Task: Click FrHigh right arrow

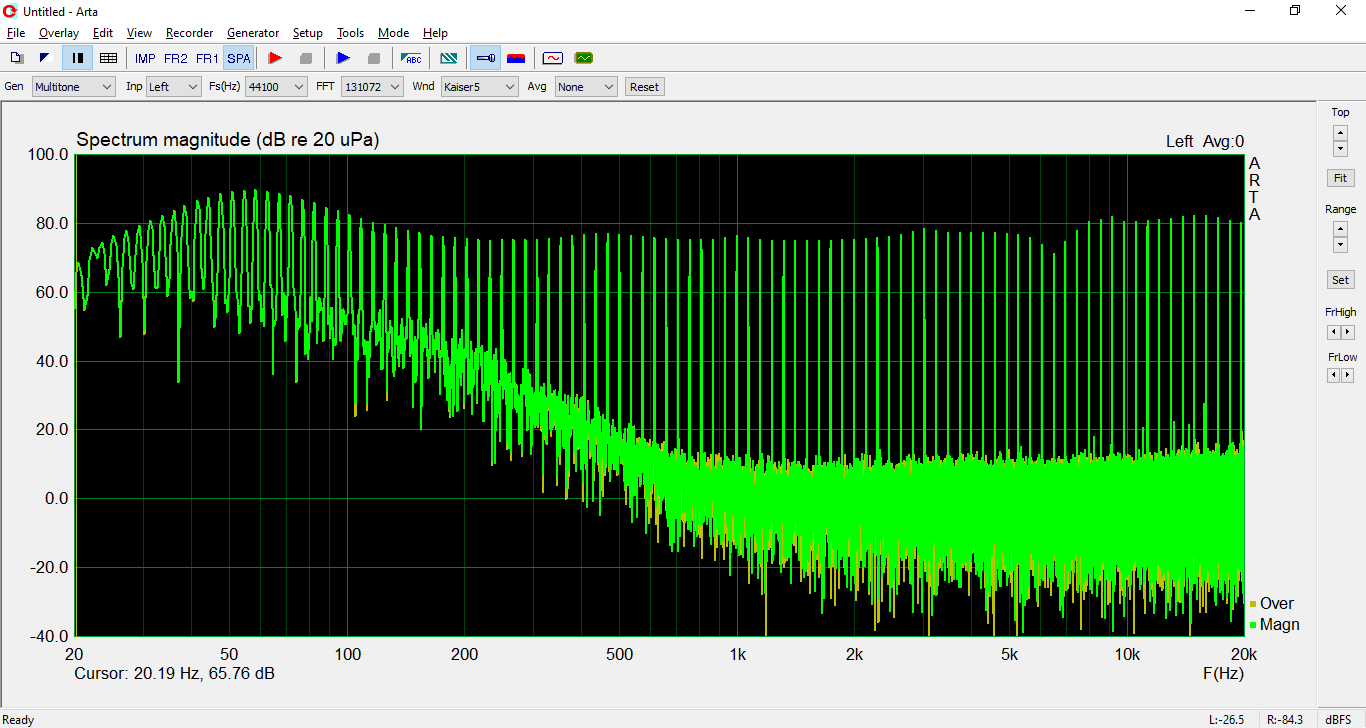Action: [x=1347, y=332]
